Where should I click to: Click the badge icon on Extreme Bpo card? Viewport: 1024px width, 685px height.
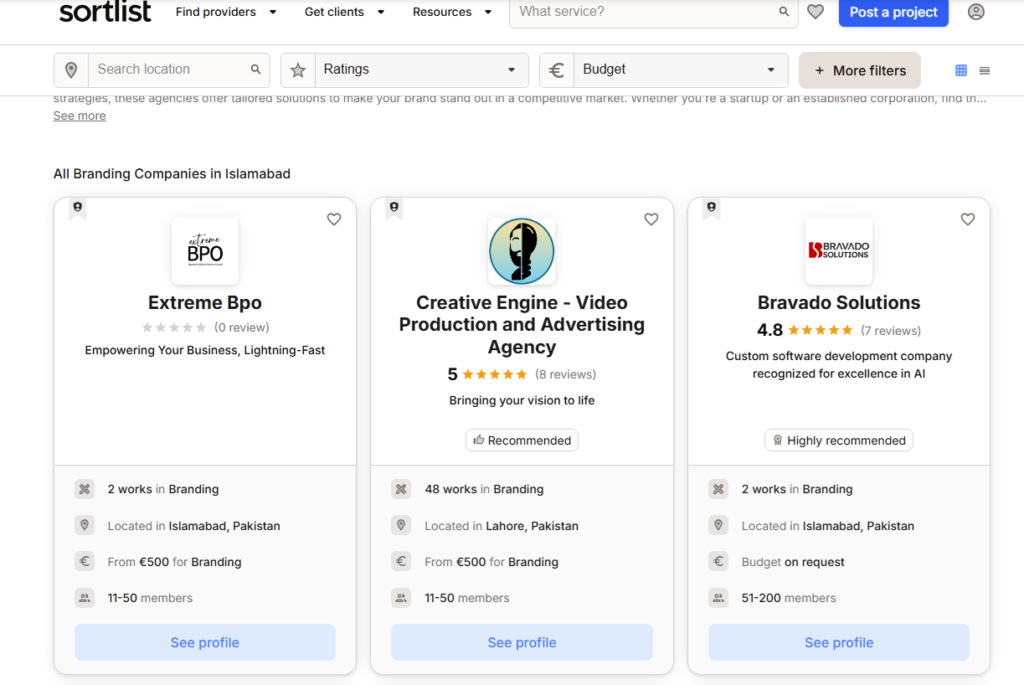[x=78, y=208]
